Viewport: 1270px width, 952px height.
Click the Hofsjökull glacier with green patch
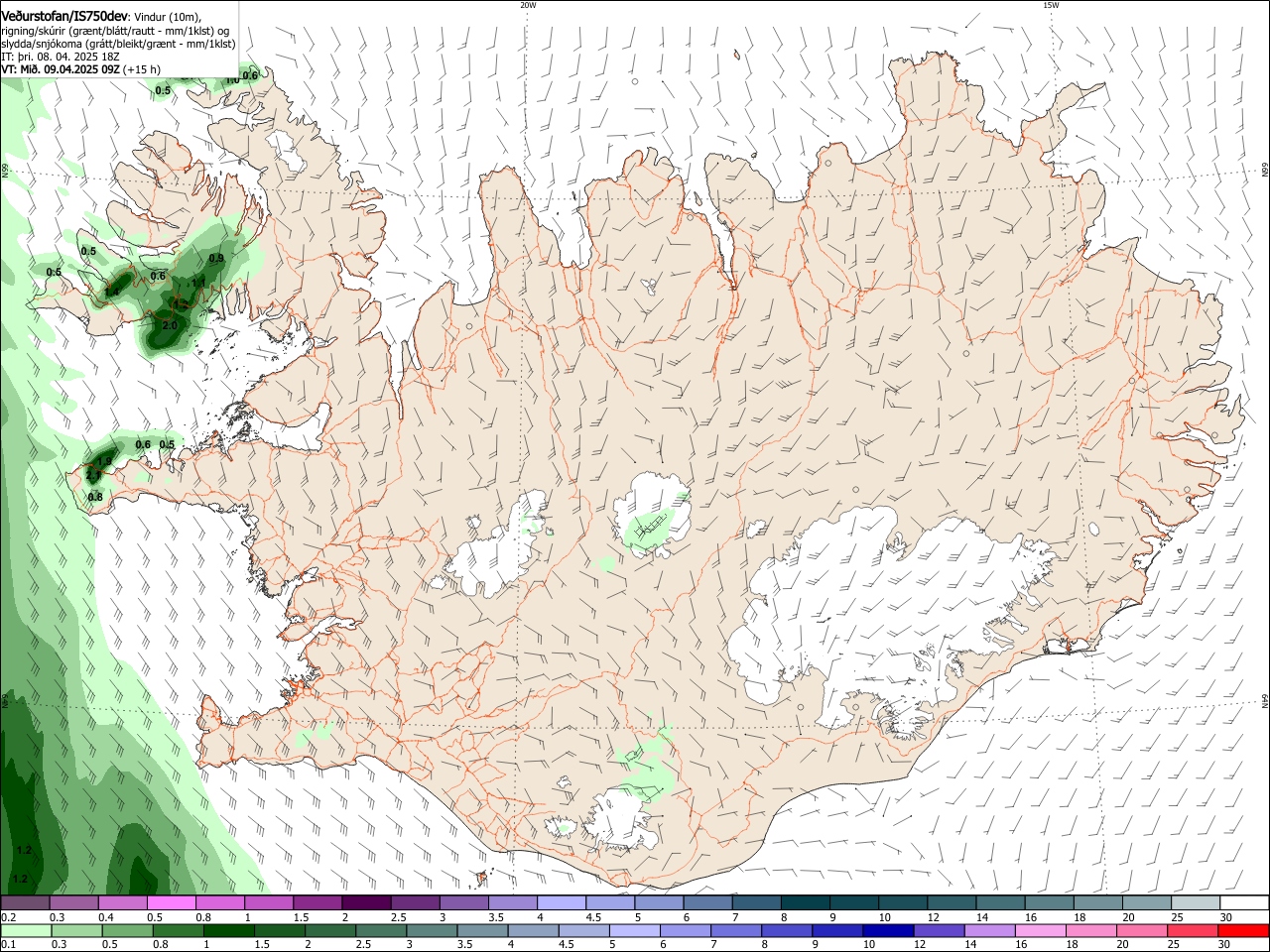coord(651,516)
